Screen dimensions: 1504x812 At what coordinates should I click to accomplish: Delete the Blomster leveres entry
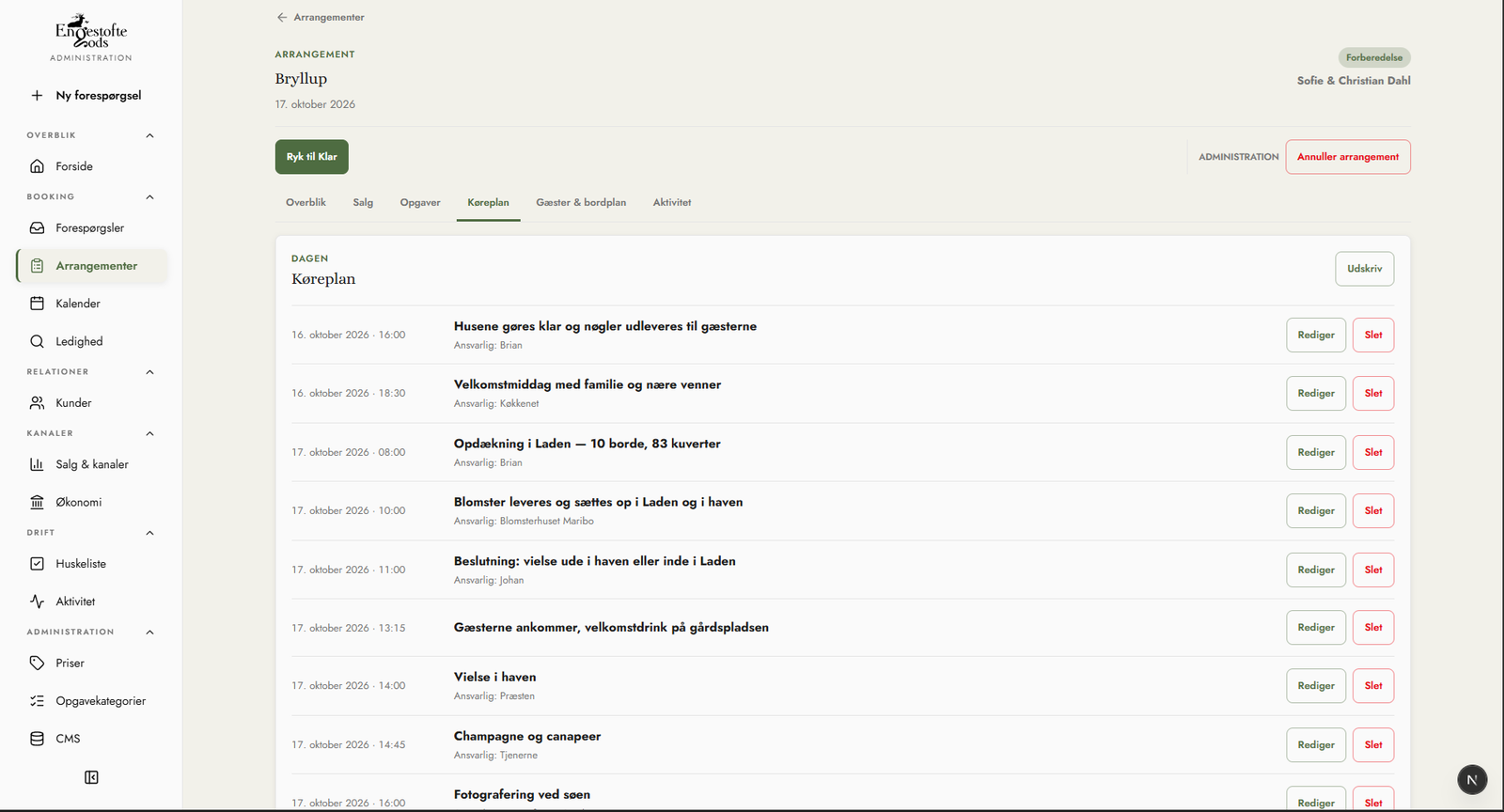1373,510
